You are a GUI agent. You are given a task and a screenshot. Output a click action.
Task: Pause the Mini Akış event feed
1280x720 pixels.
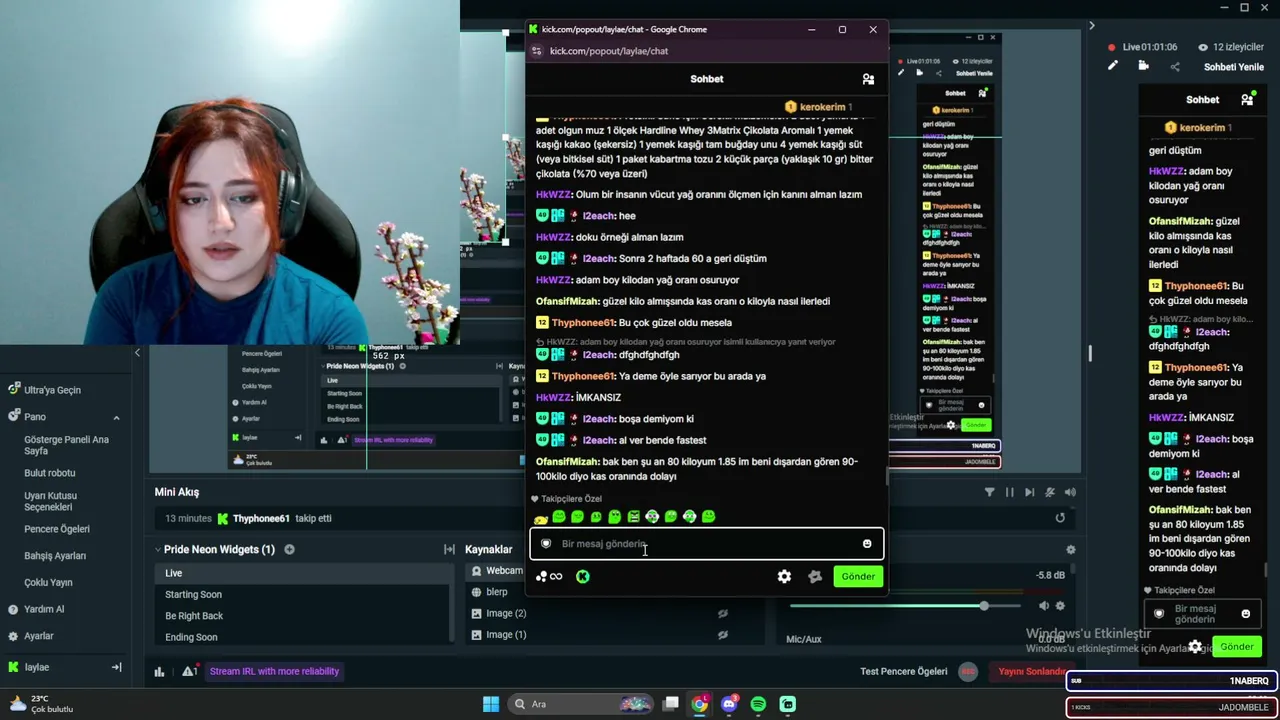point(1009,492)
